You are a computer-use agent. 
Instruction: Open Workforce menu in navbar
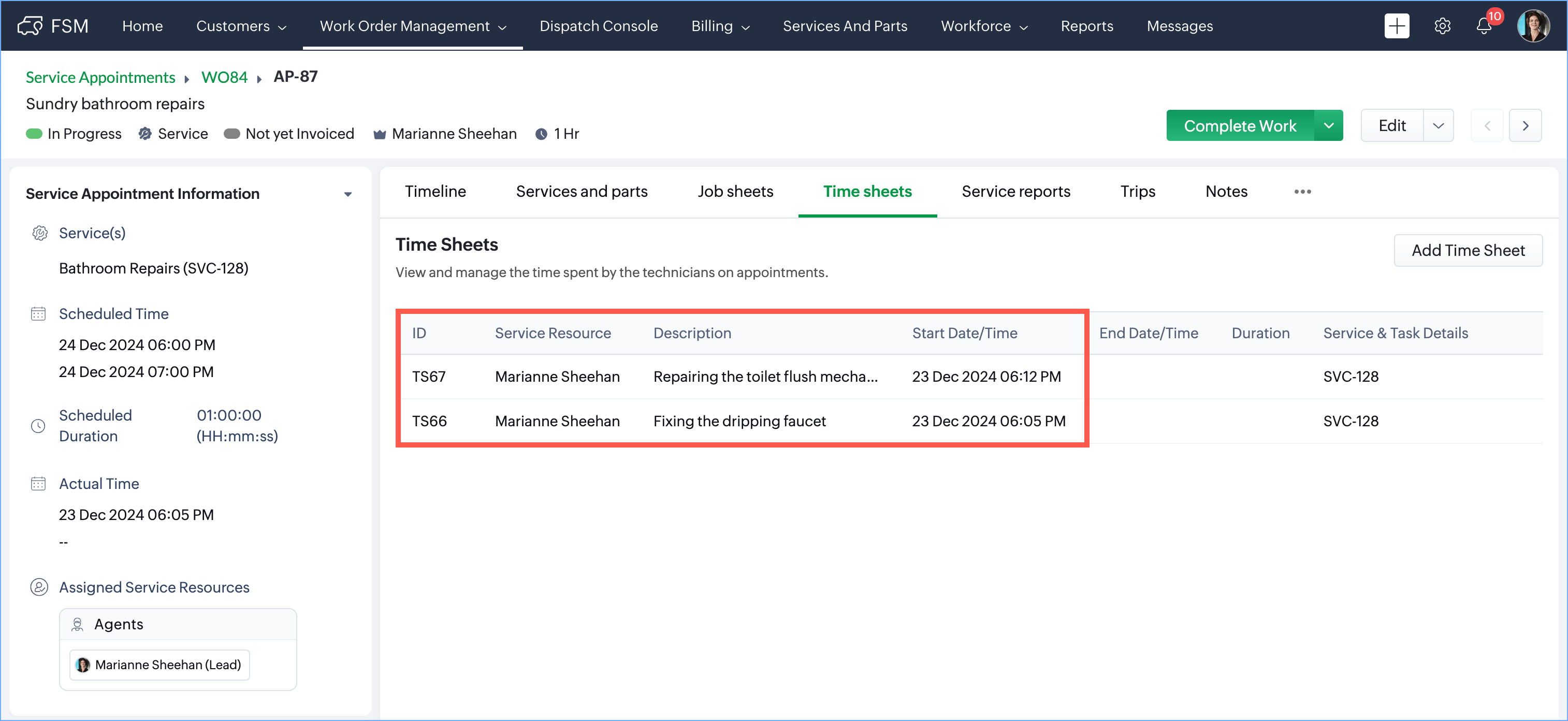(x=984, y=25)
